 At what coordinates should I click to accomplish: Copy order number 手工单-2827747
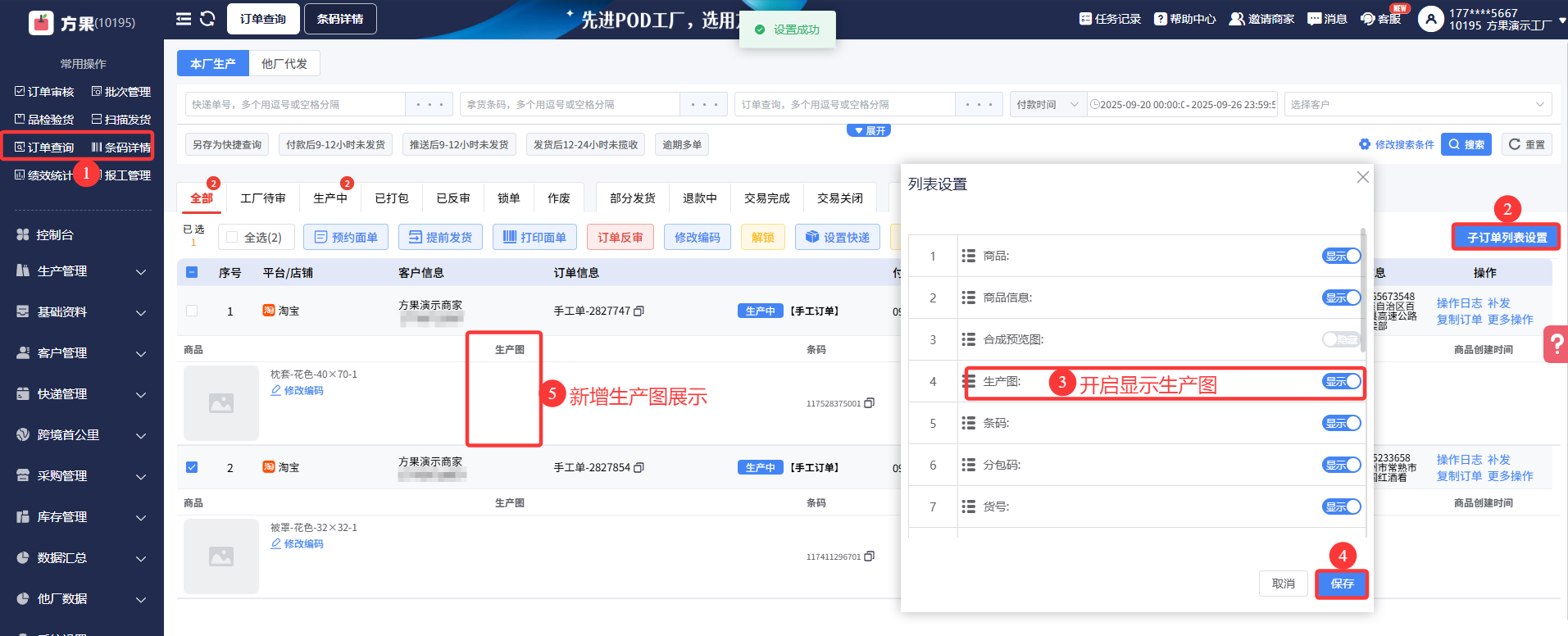(639, 311)
